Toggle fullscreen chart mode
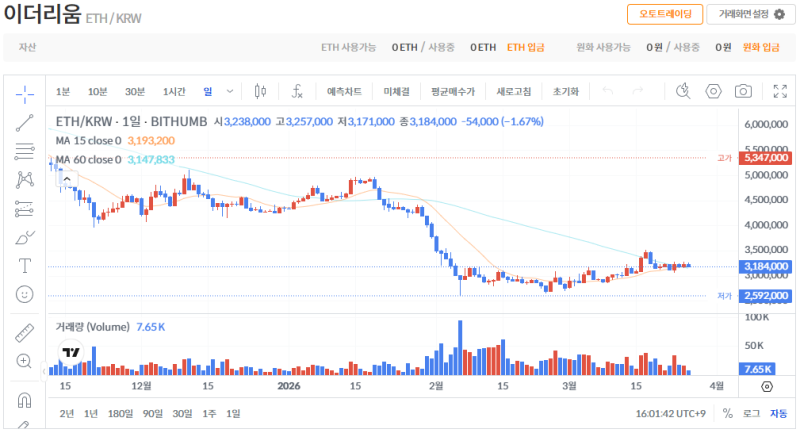 (x=780, y=91)
